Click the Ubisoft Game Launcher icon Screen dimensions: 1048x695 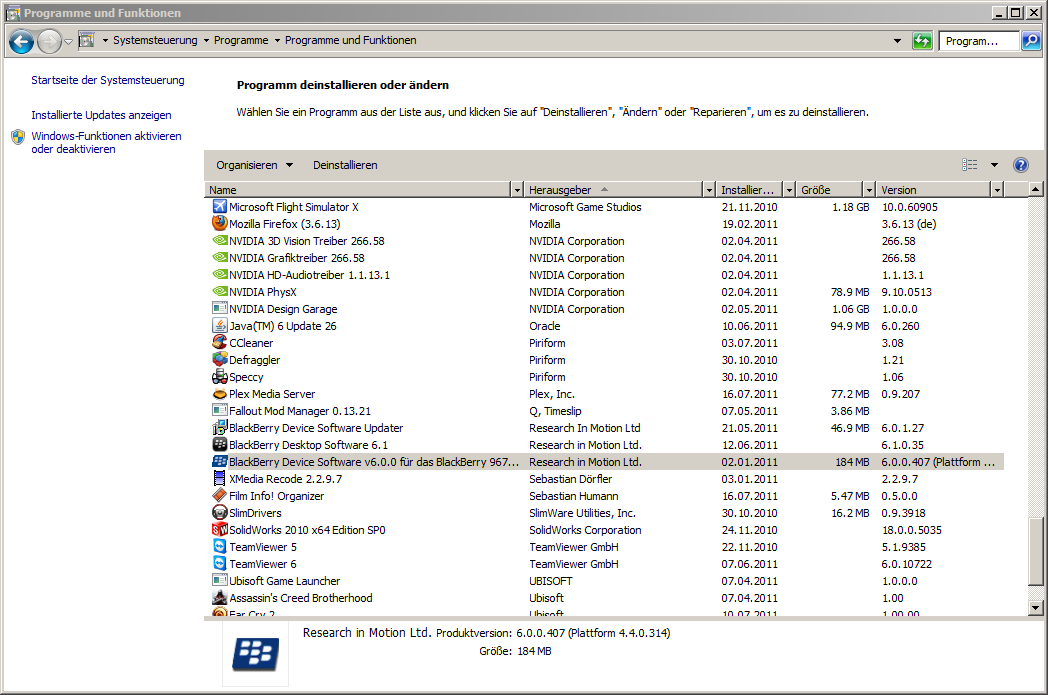(219, 581)
